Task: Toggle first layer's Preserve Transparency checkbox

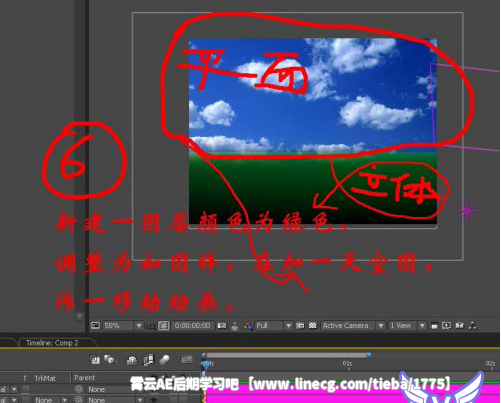Action: (25, 389)
